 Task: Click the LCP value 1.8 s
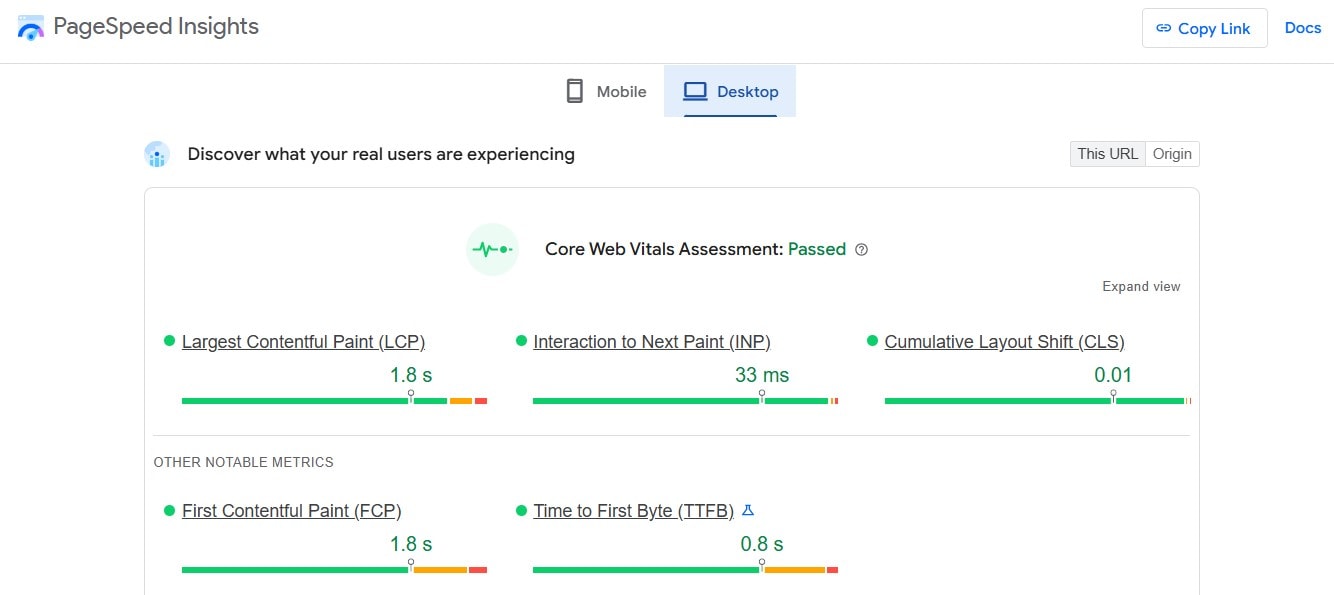point(411,376)
